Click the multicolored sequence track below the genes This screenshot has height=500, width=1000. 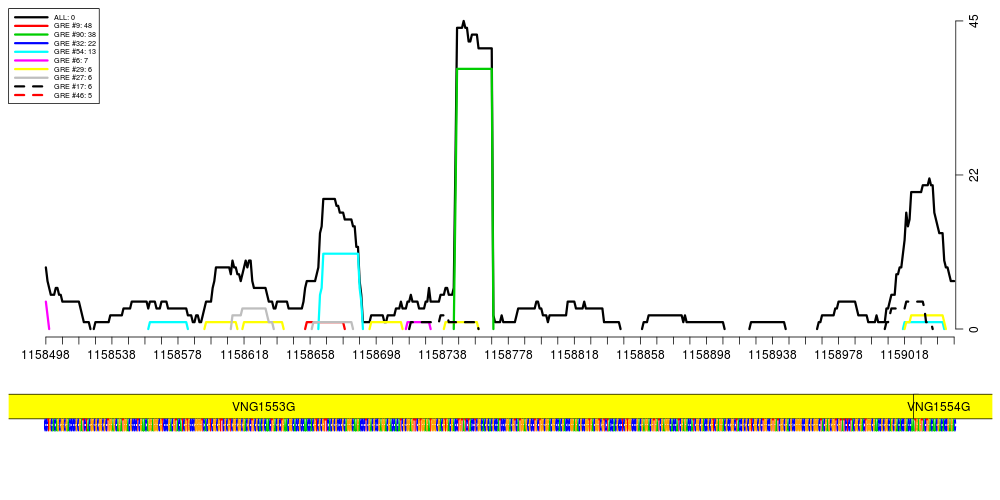(x=500, y=425)
